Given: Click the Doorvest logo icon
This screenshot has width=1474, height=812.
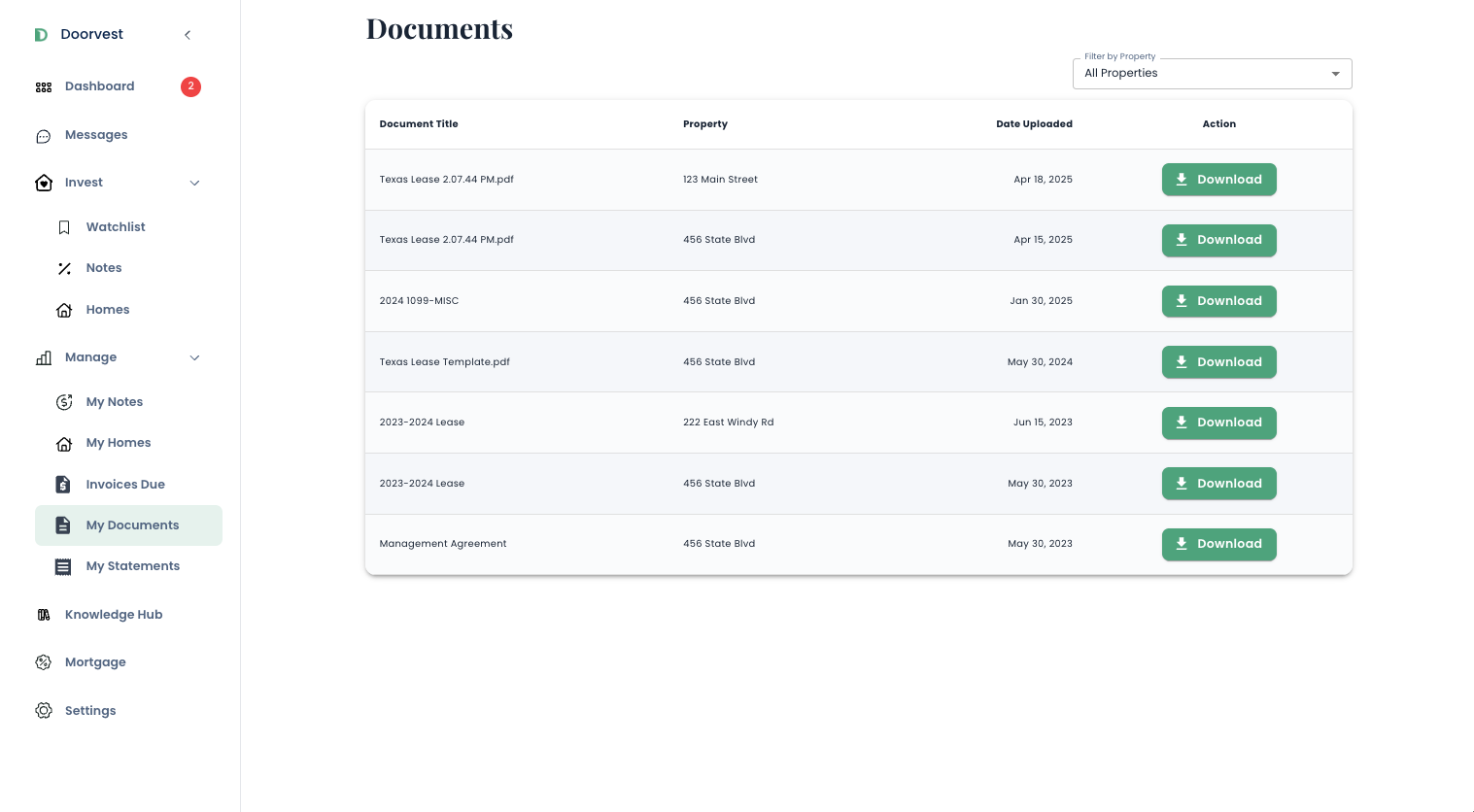Looking at the screenshot, I should point(41,34).
